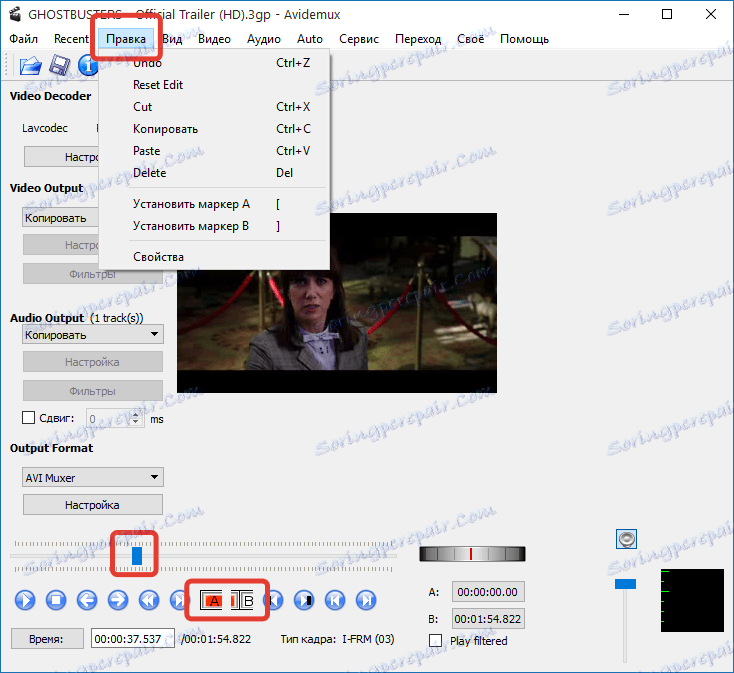Open the Видео menu

tap(214, 39)
